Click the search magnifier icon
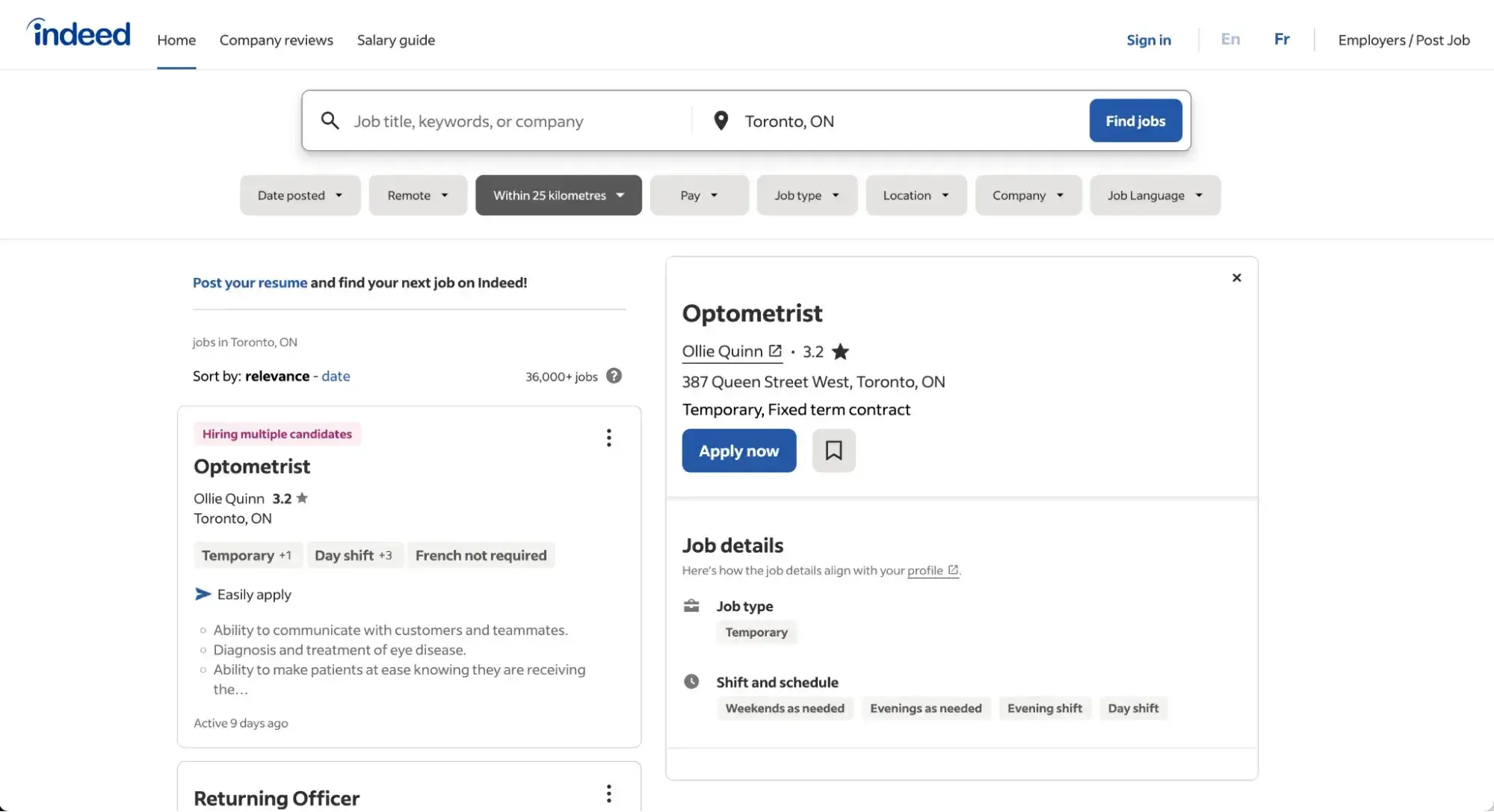The image size is (1494, 812). pos(330,120)
